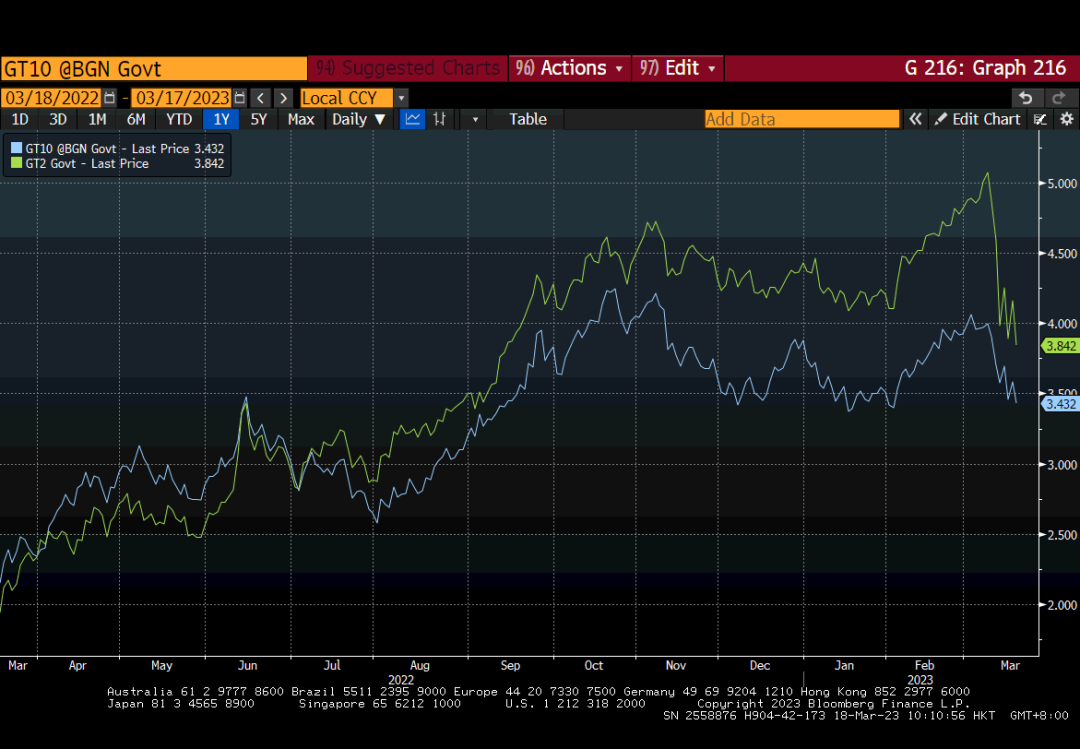The width and height of the screenshot is (1080, 749).
Task: Select the 6M time range
Action: (x=136, y=119)
